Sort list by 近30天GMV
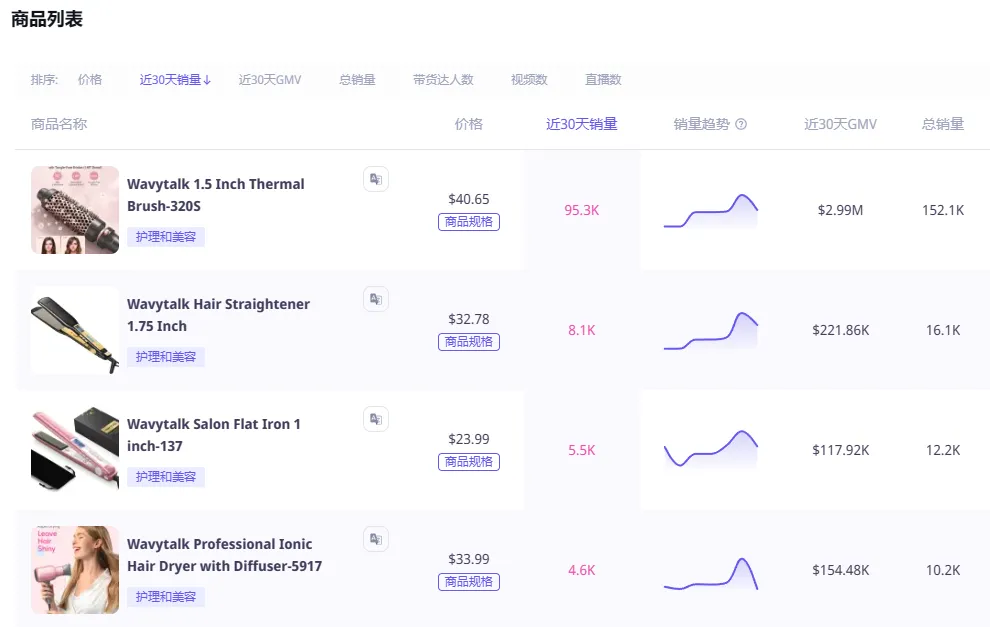 point(270,80)
